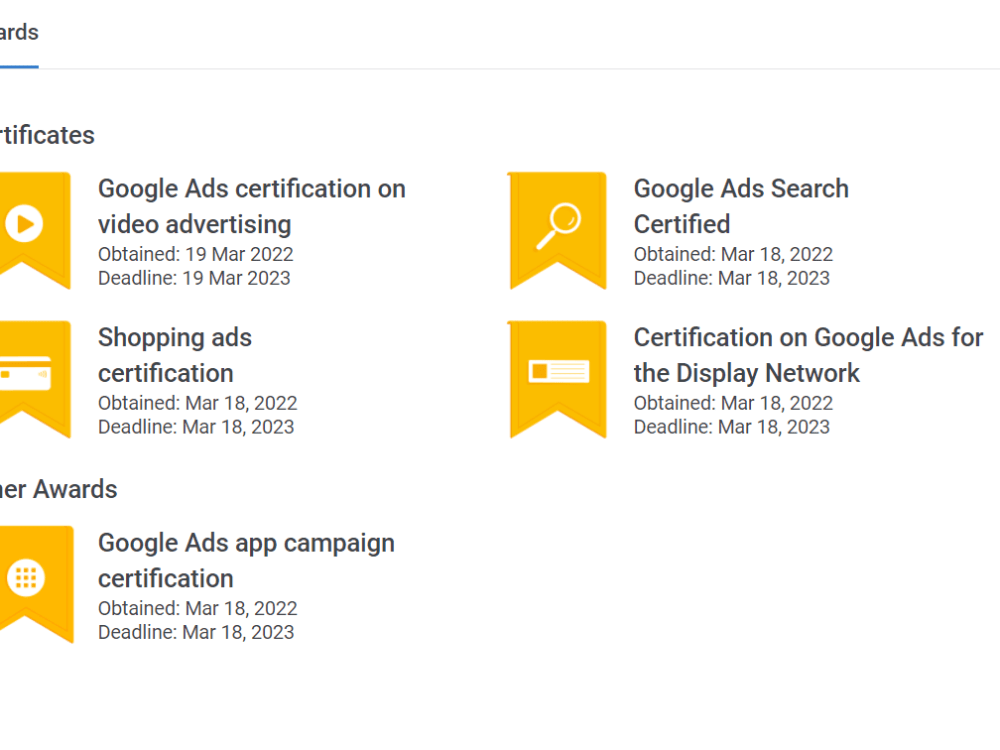1000x750 pixels.
Task: Open Google Ads app campaign certification title
Action: coord(246,561)
